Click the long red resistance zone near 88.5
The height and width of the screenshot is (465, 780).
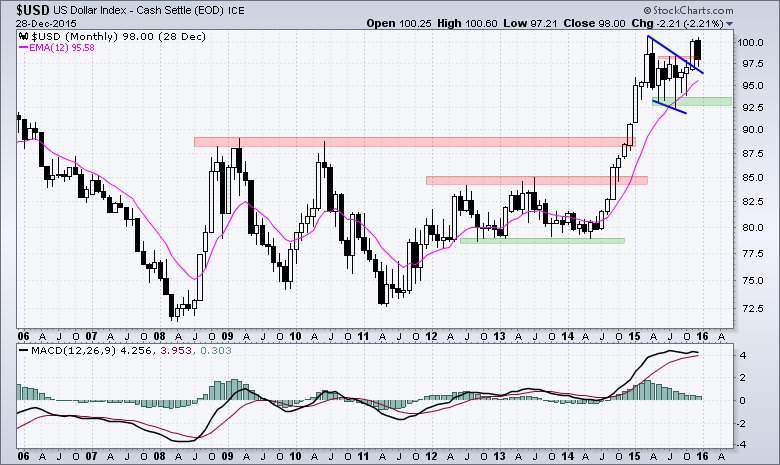410,142
